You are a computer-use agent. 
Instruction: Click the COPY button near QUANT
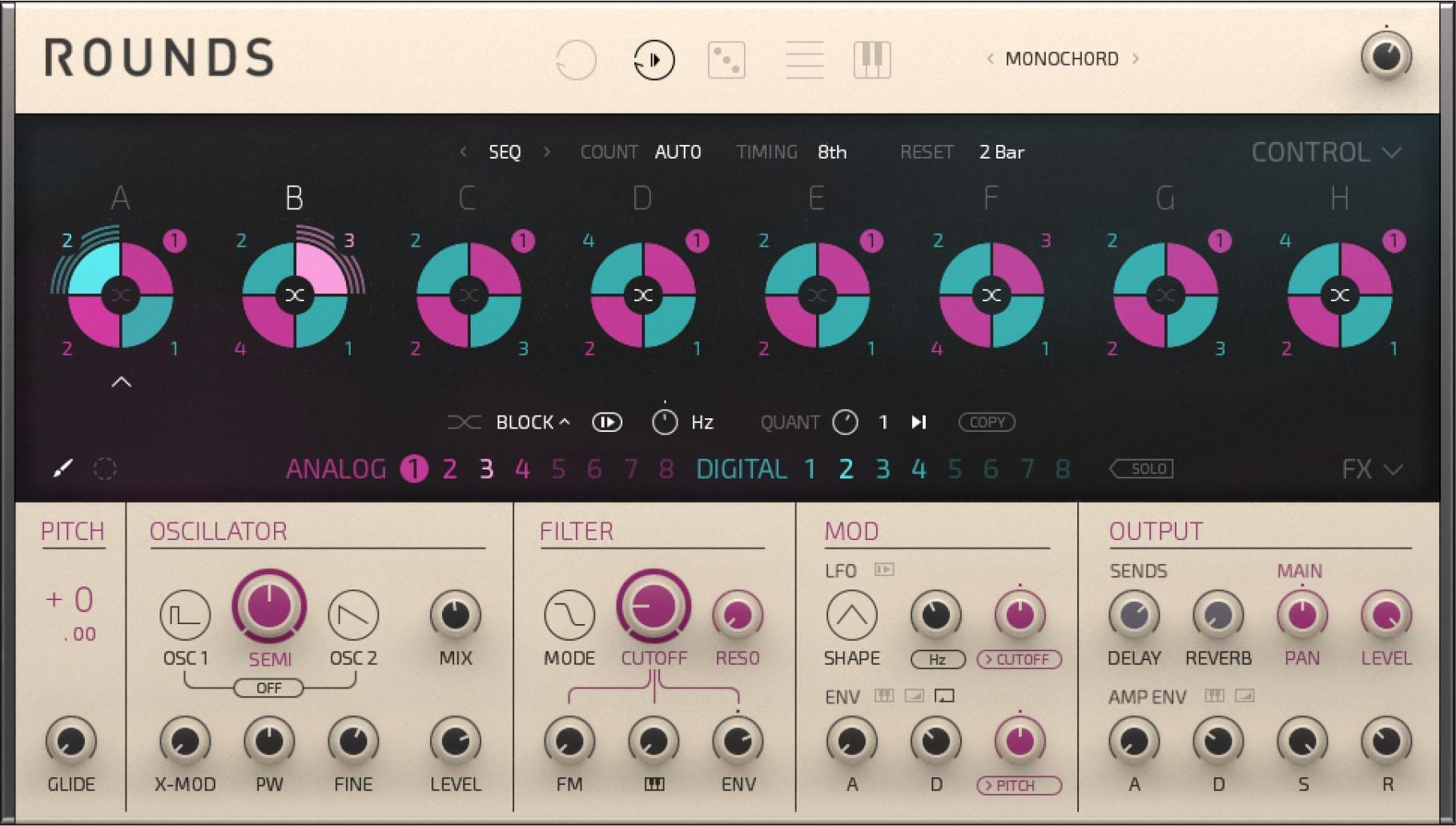(x=987, y=422)
